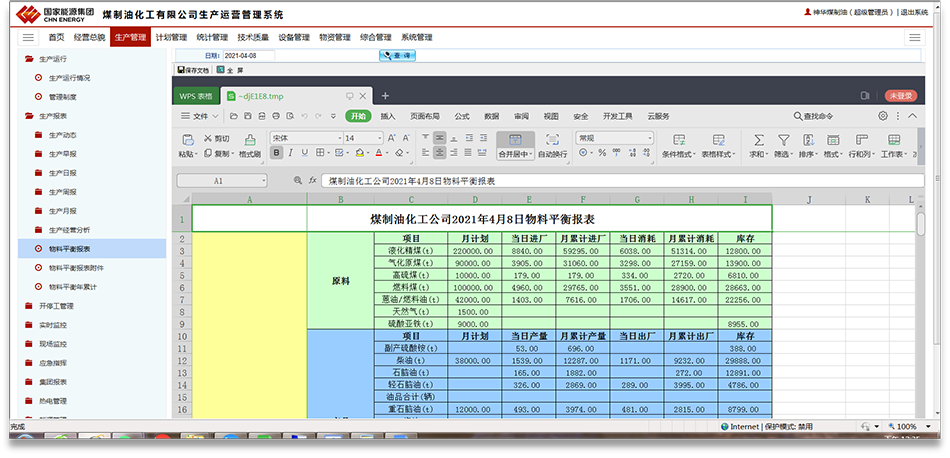Click the 查询 query button
The height and width of the screenshot is (458, 950).
[x=397, y=56]
